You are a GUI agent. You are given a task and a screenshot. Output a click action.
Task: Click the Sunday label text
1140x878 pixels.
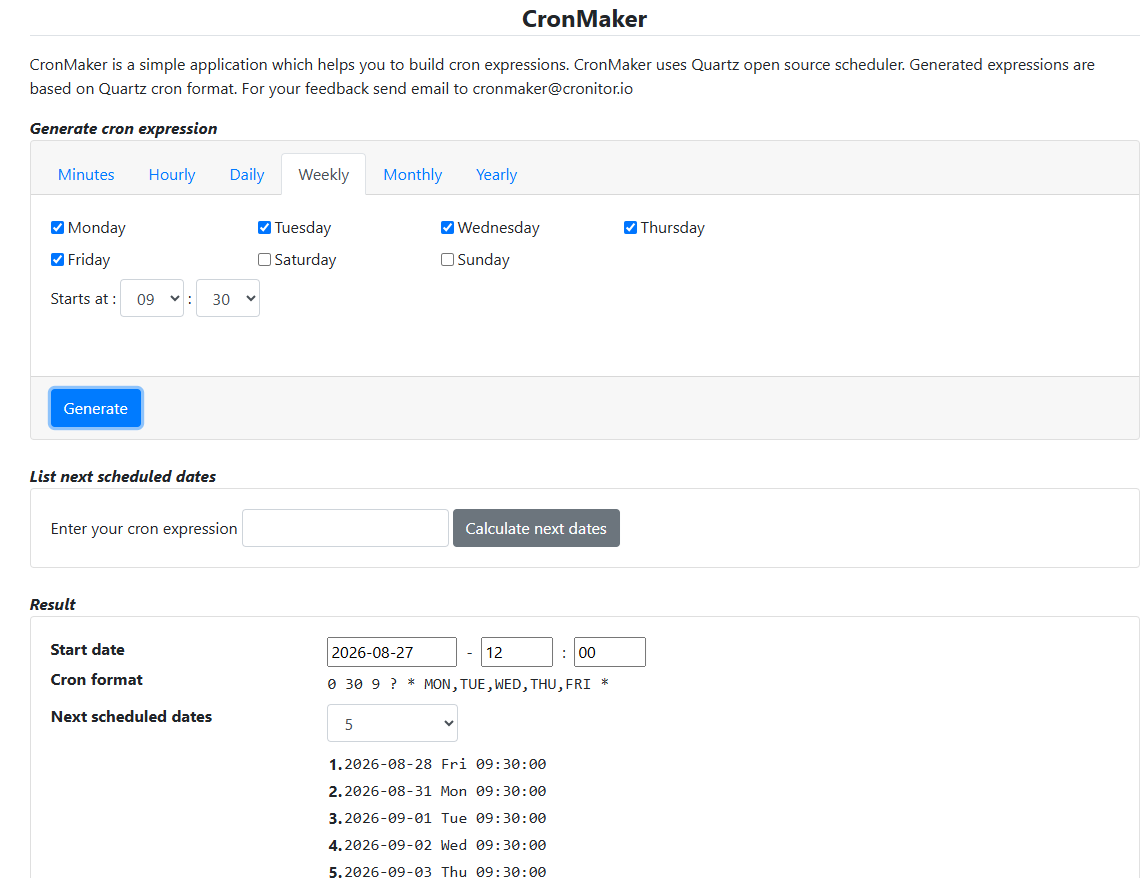tap(483, 259)
